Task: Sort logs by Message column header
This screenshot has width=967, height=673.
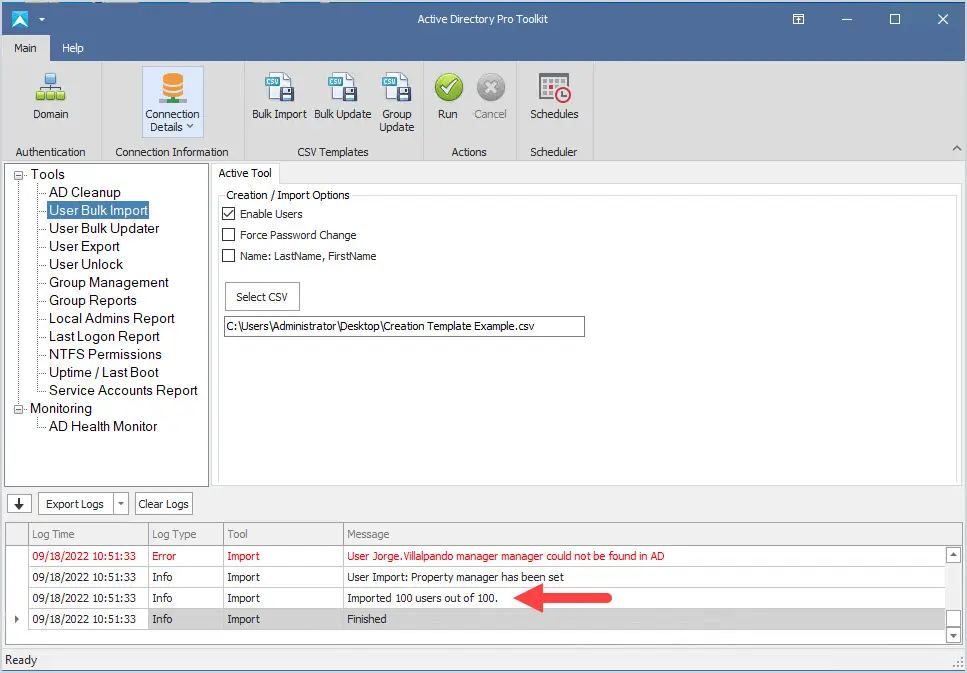Action: (652, 534)
